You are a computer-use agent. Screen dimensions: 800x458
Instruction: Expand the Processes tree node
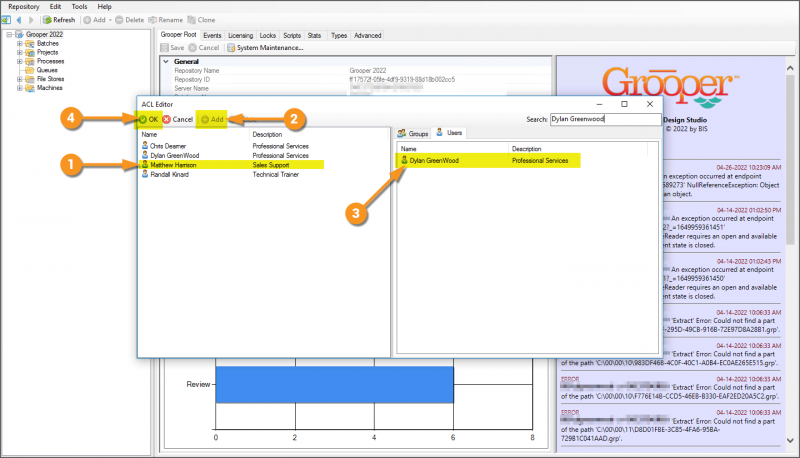[19, 61]
